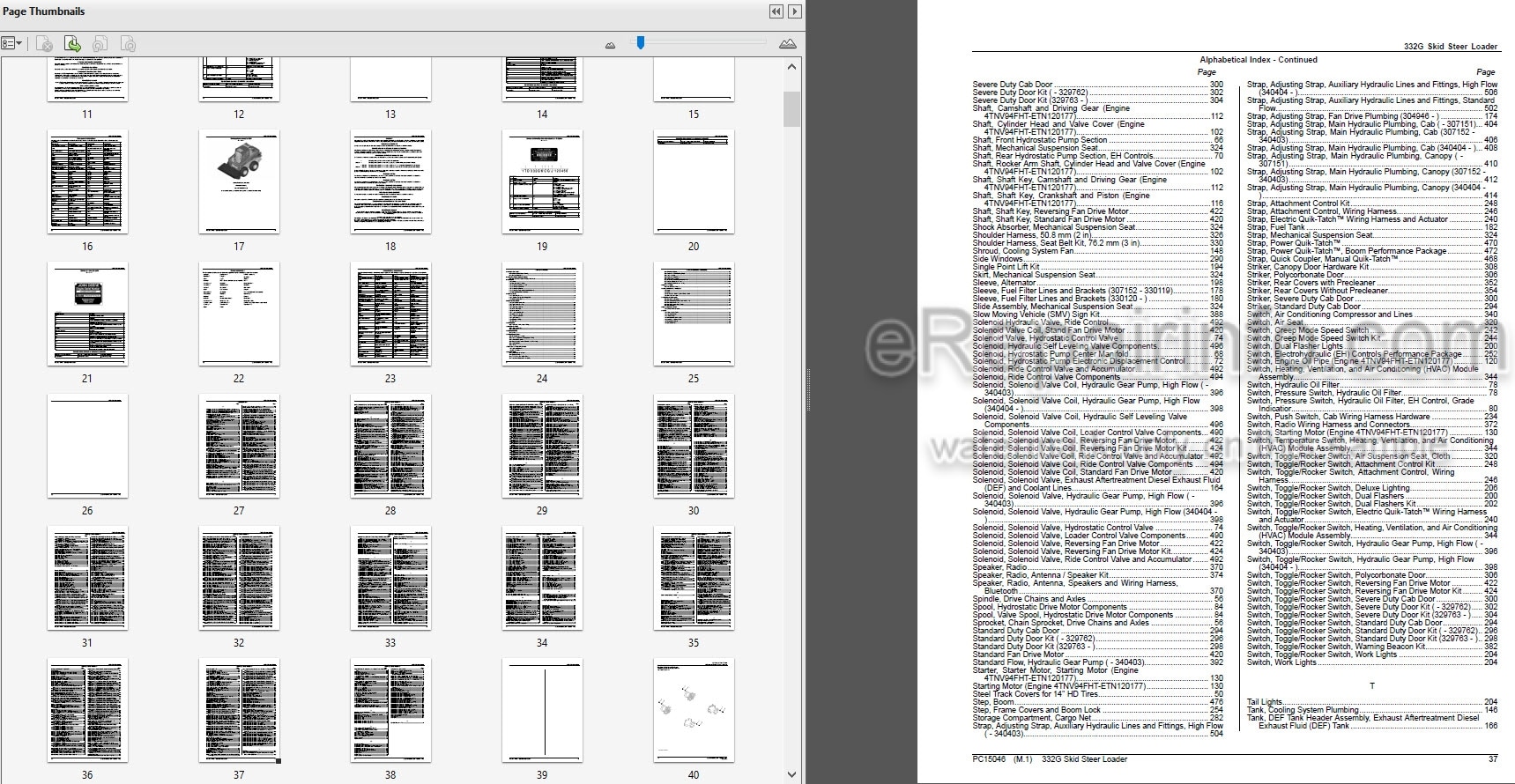Jump to page 25 thumbnail
Viewport: 1515px width, 784px height.
point(694,314)
